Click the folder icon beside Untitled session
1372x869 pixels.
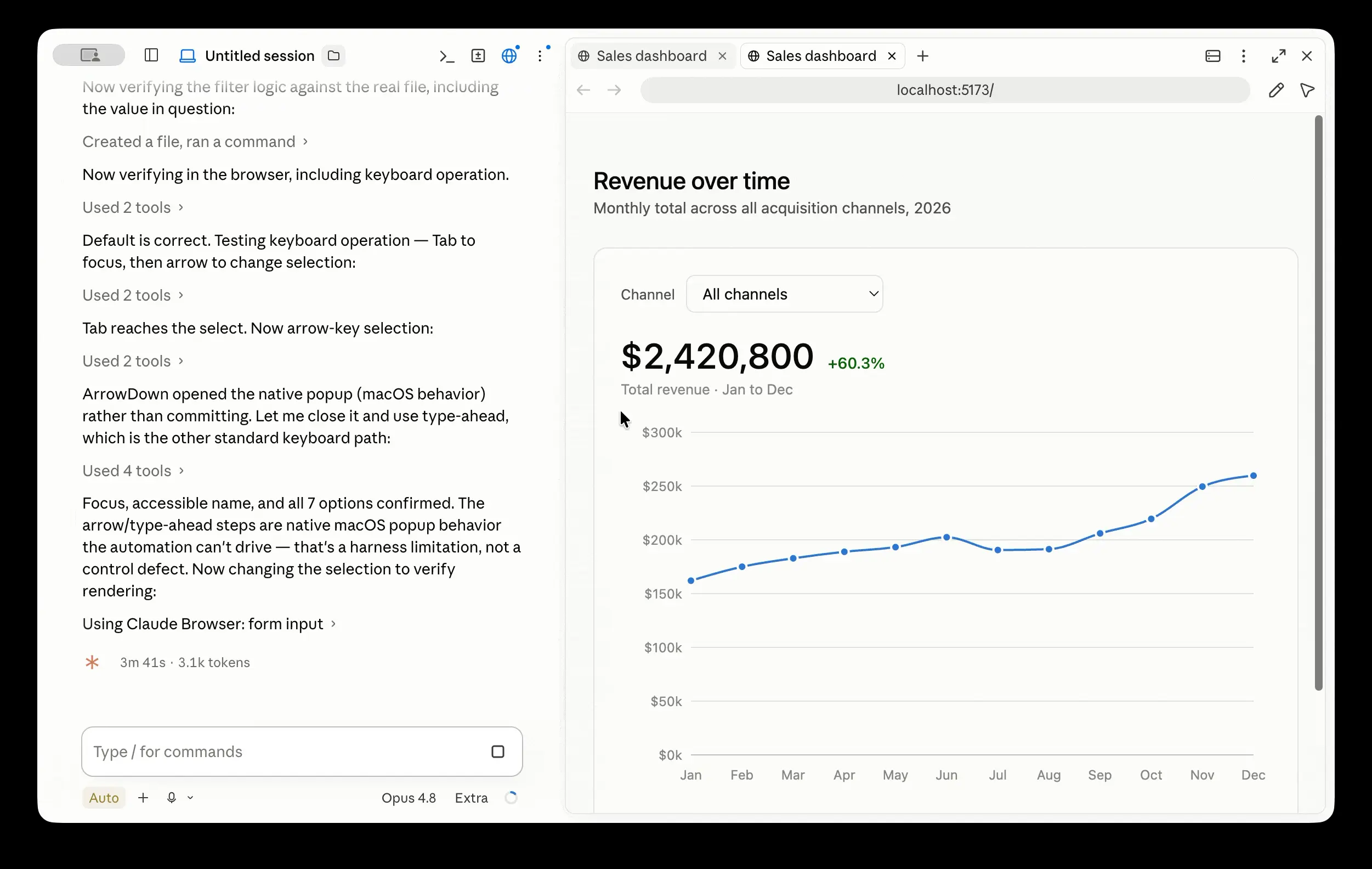click(334, 56)
